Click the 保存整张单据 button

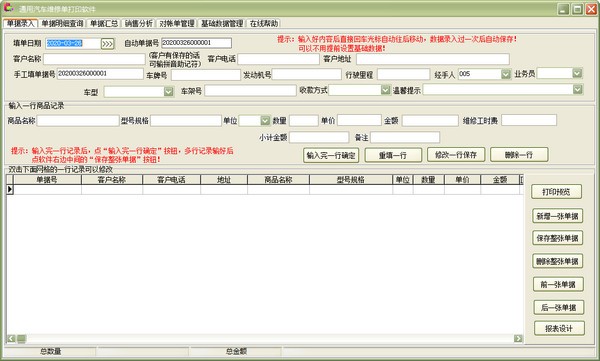pyautogui.click(x=558, y=238)
